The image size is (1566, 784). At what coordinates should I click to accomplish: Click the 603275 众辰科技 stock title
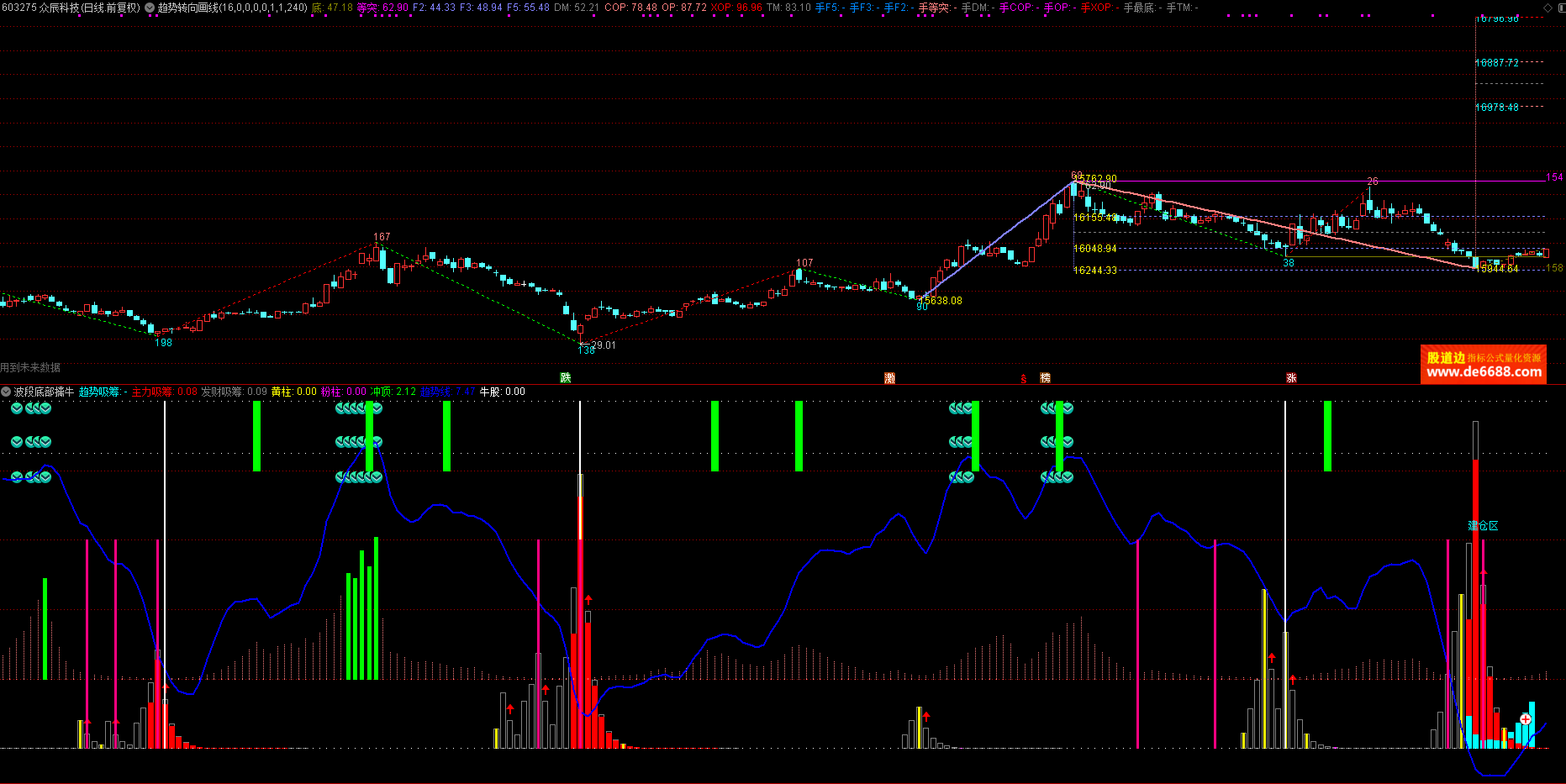(70, 8)
